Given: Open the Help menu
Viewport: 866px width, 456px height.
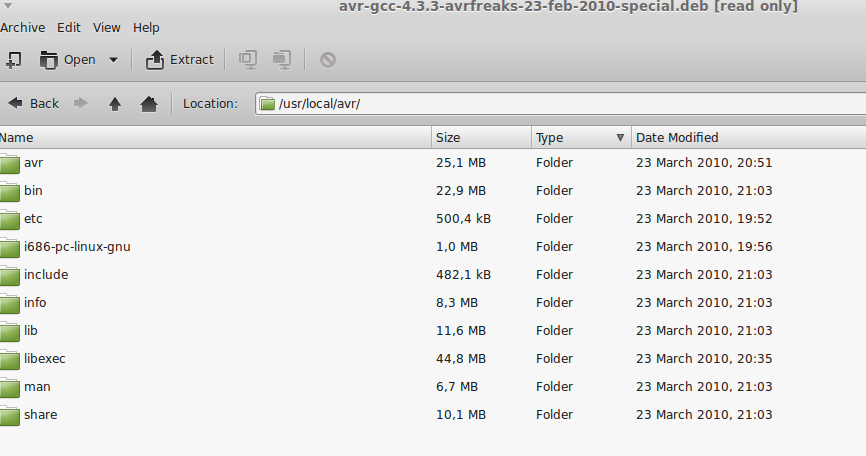Looking at the screenshot, I should 146,28.
